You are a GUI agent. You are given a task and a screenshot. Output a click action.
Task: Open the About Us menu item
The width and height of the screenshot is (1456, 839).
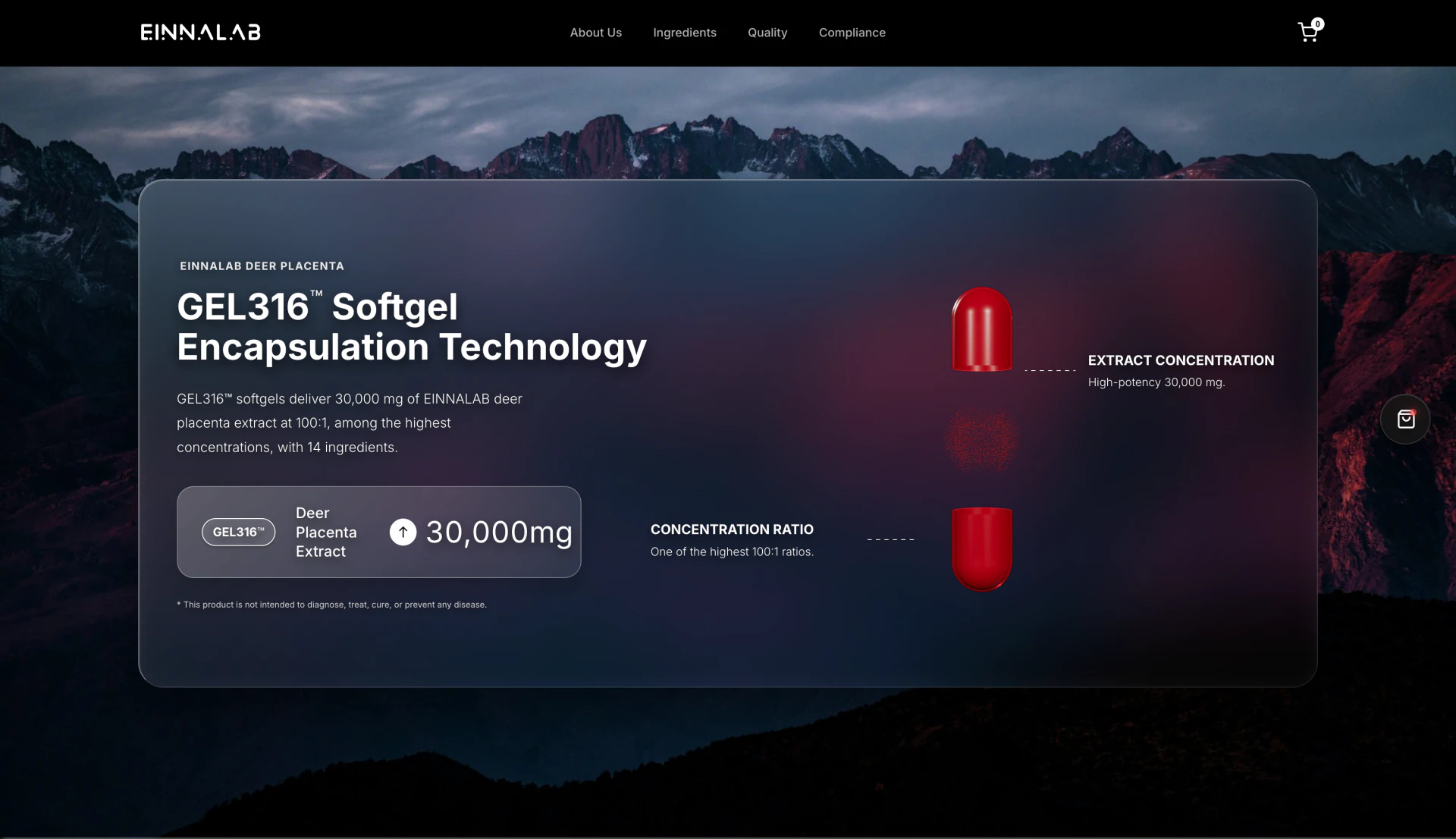point(595,33)
